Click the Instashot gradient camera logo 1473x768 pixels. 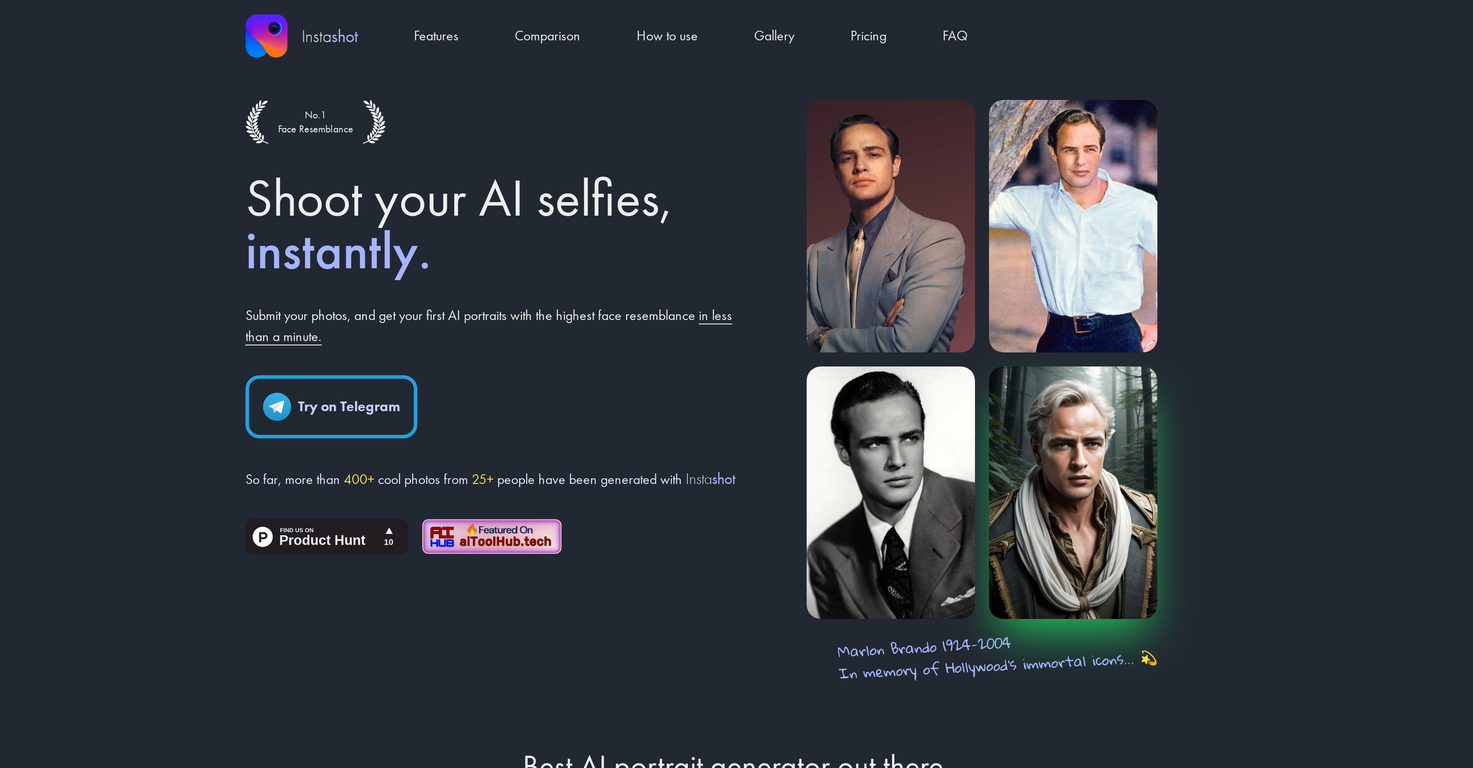[266, 36]
